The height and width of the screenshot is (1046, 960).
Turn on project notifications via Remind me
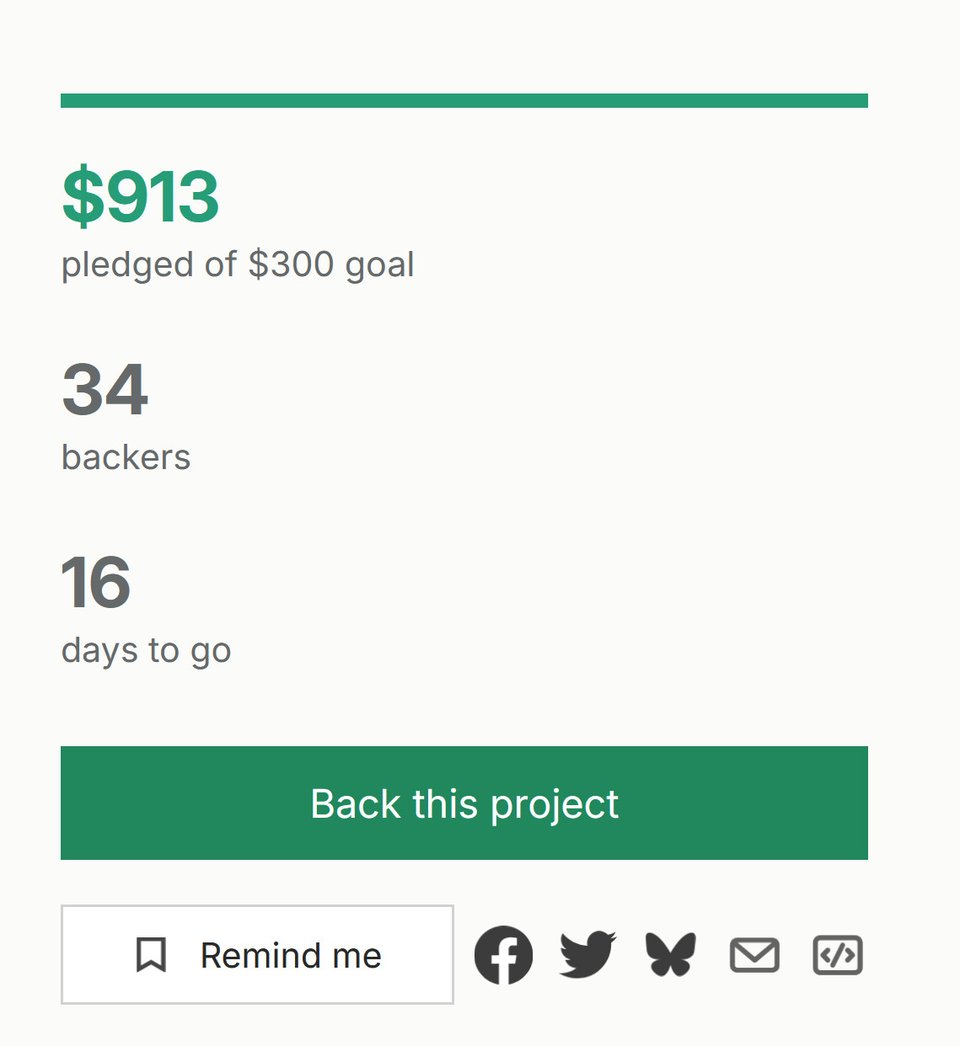257,954
